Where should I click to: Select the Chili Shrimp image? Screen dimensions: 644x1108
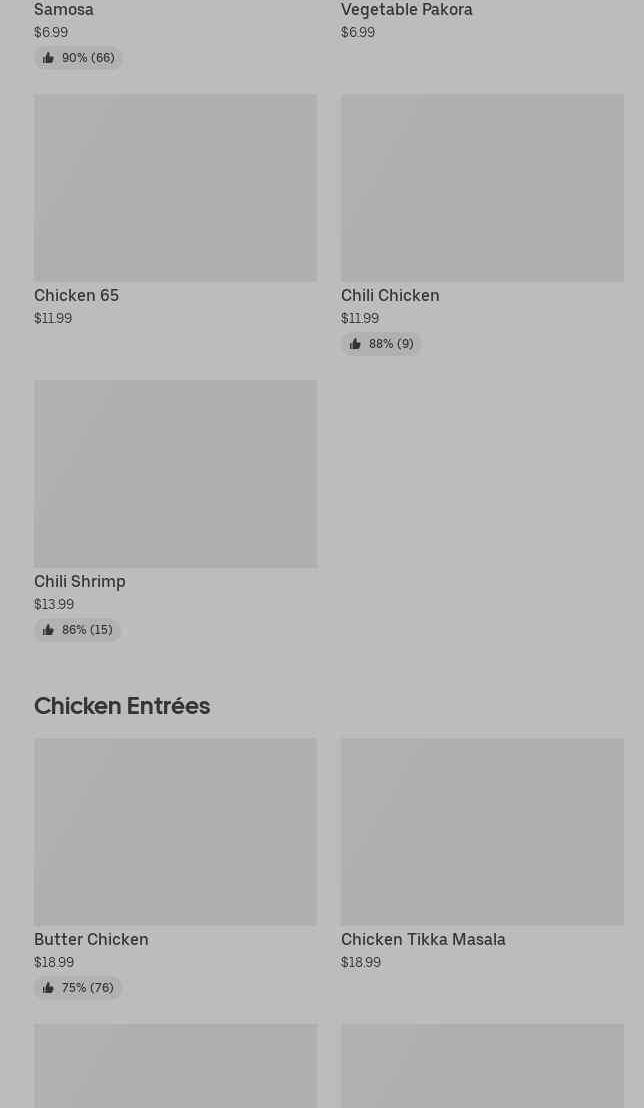click(x=175, y=474)
